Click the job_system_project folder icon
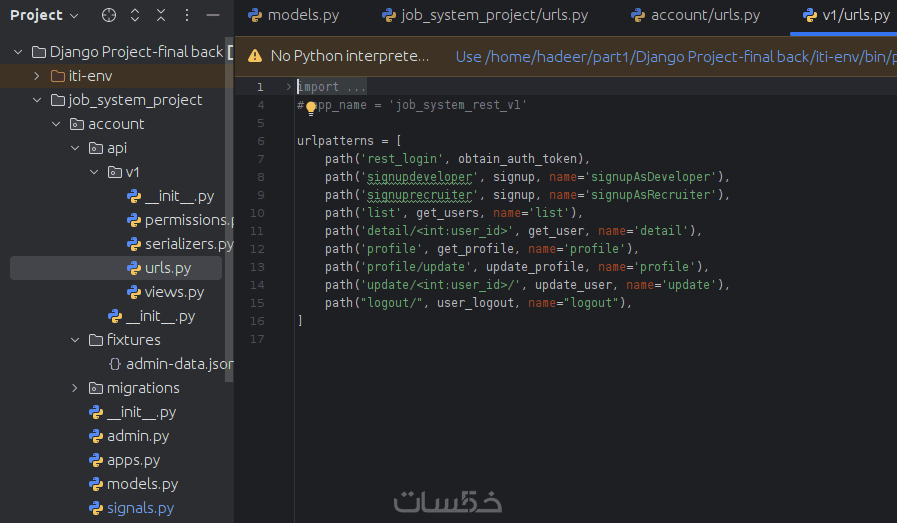Image resolution: width=897 pixels, height=523 pixels. coord(57,100)
